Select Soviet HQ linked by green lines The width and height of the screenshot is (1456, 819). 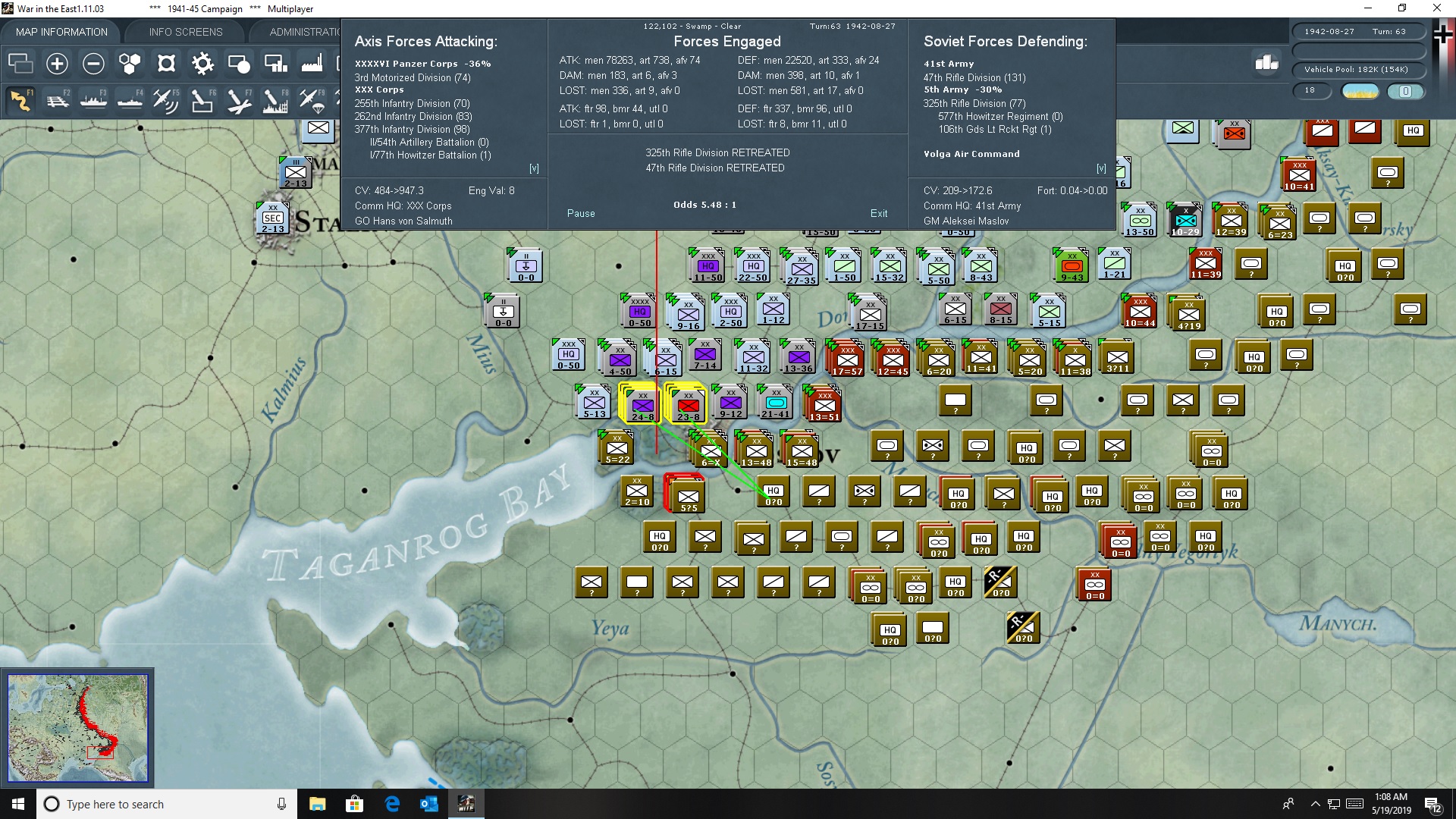(x=773, y=493)
